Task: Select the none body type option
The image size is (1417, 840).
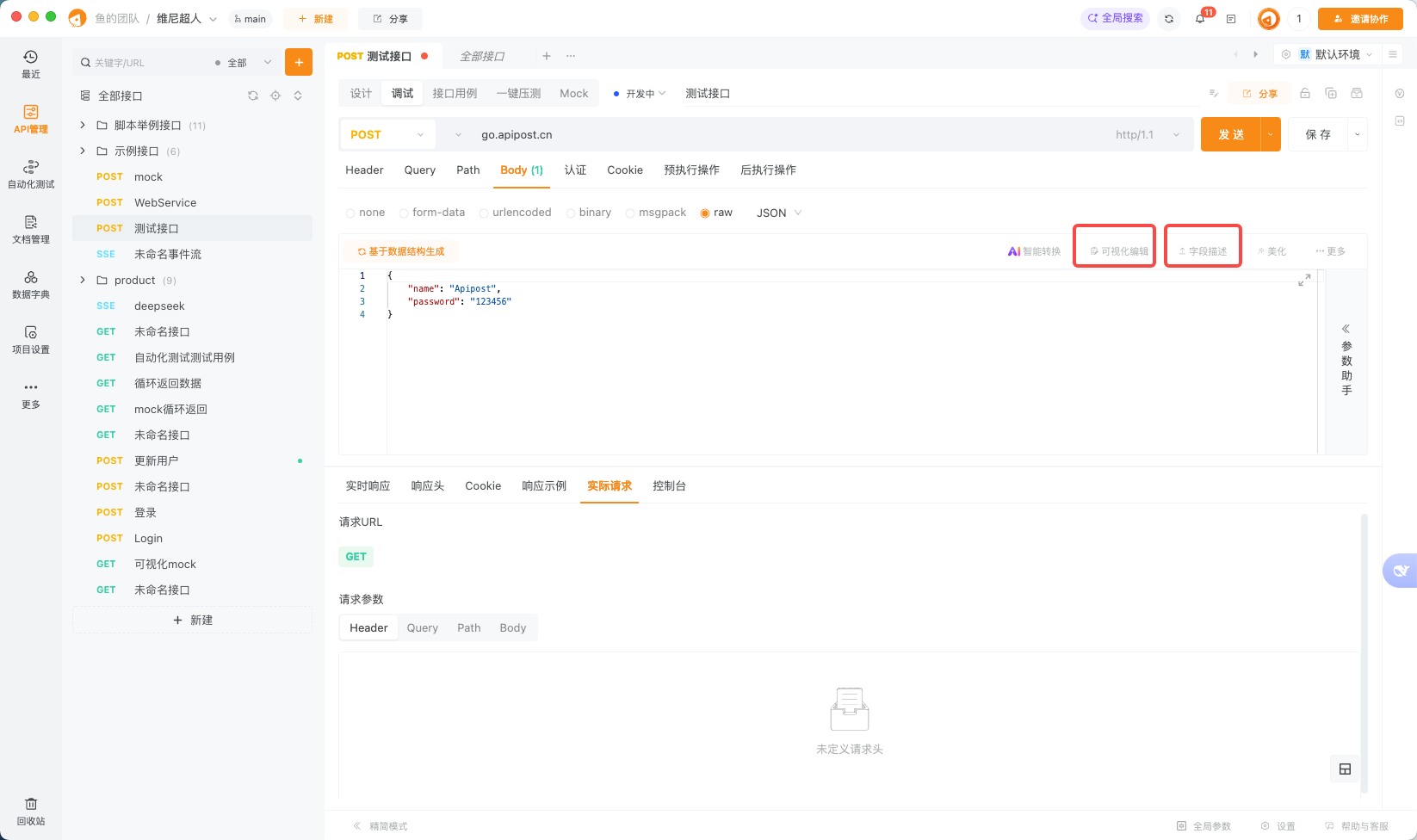Action: pos(365,212)
